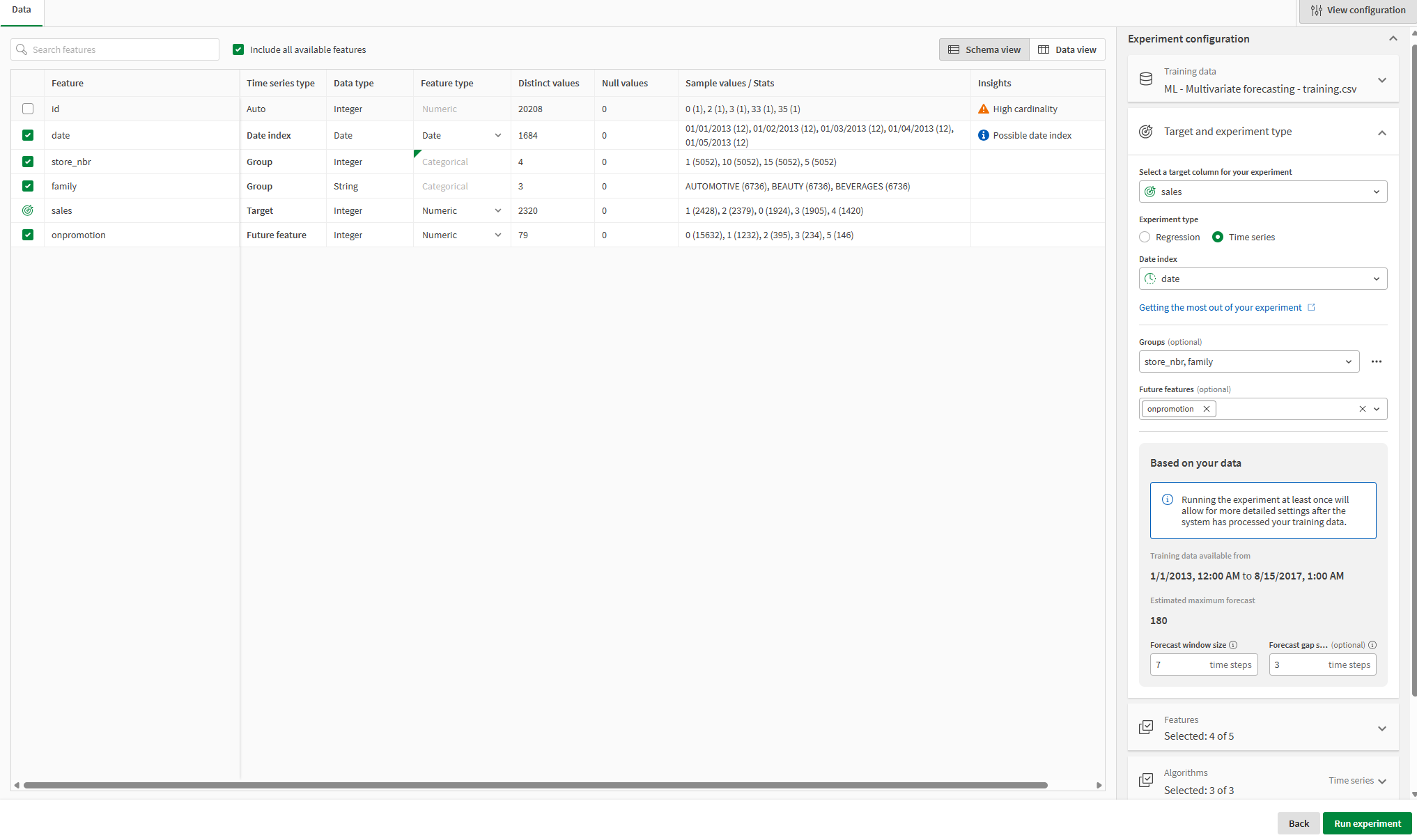
Task: Select the Regression experiment type radio button
Action: tap(1145, 237)
